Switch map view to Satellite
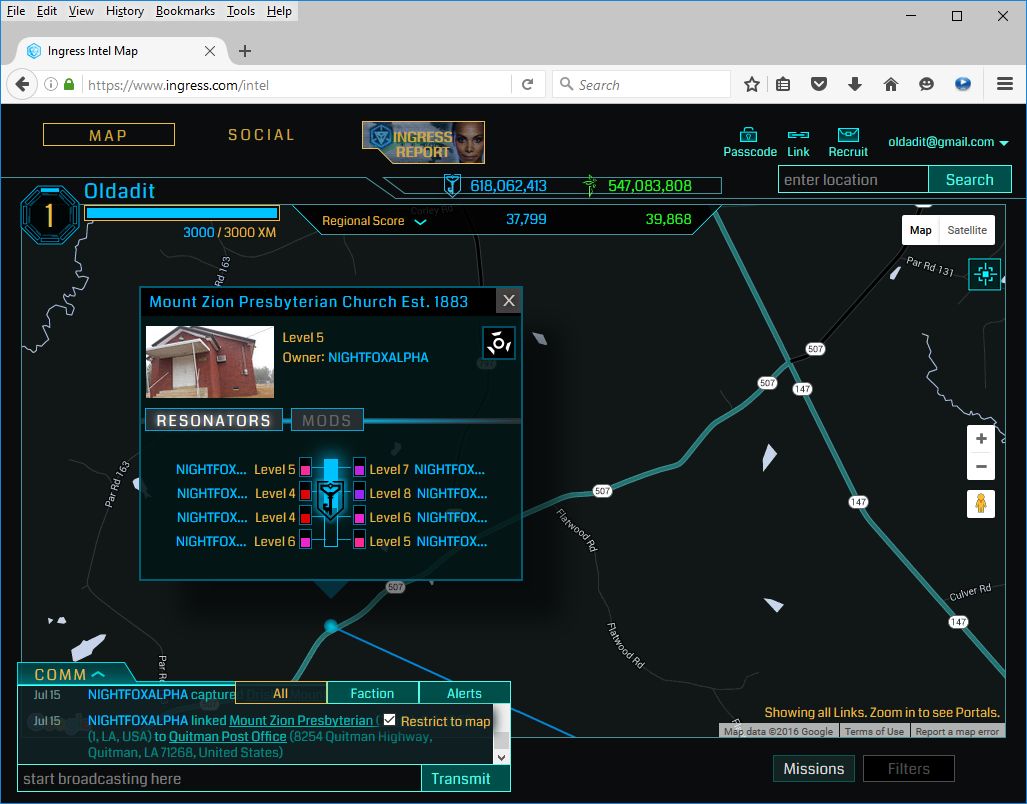 coord(967,230)
